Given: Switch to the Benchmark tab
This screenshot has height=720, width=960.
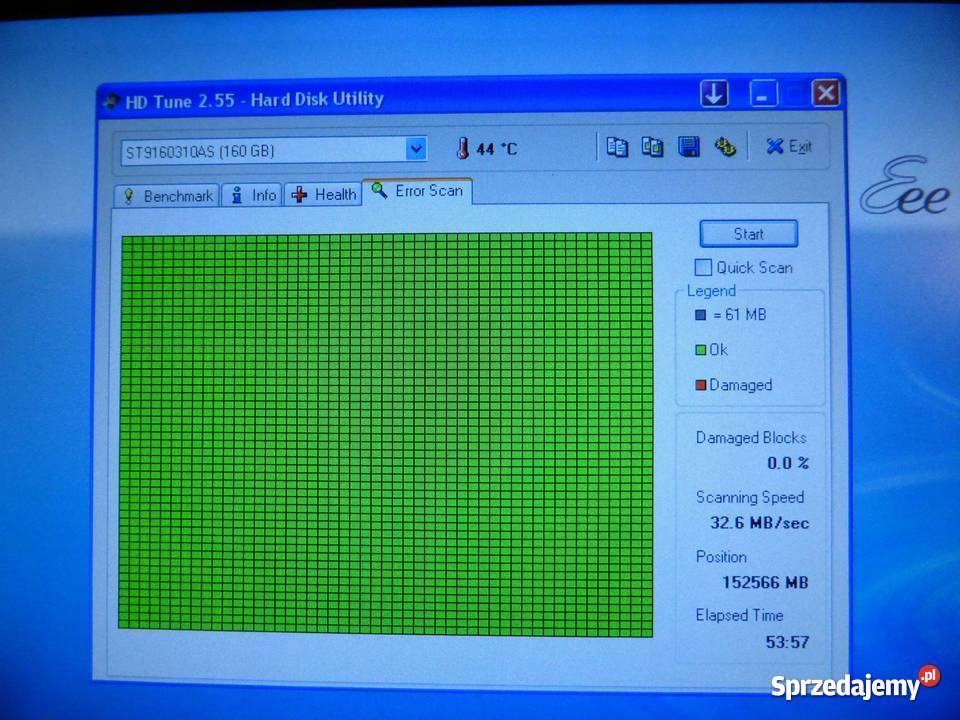Looking at the screenshot, I should (x=166, y=196).
